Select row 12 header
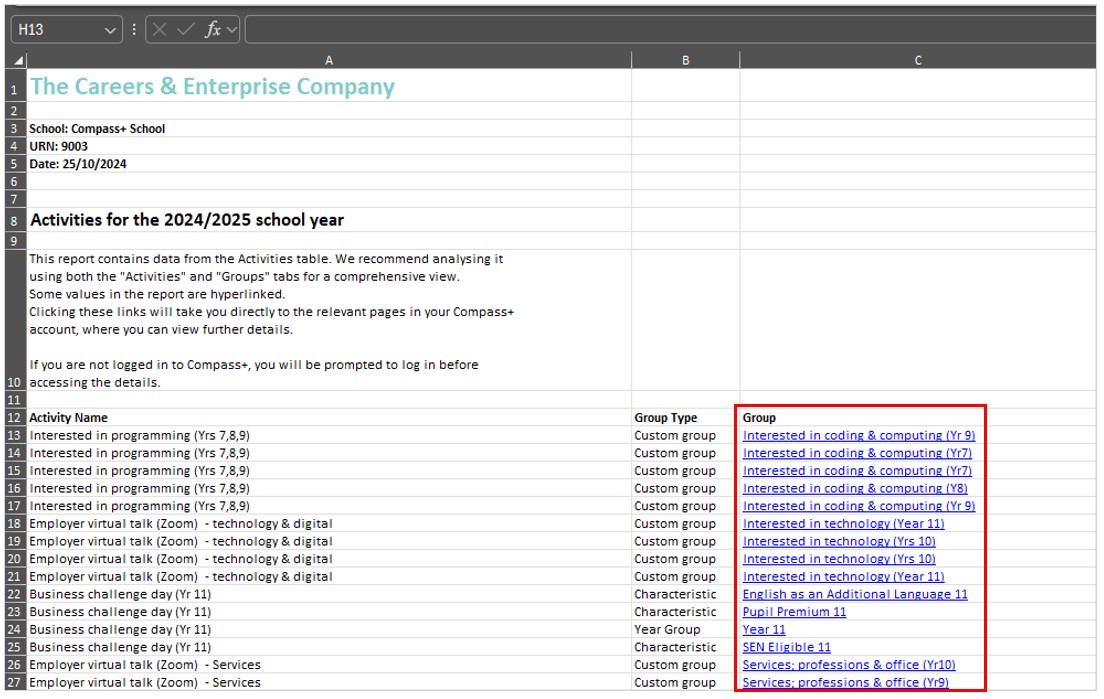This screenshot has width=1104, height=699. 14,418
